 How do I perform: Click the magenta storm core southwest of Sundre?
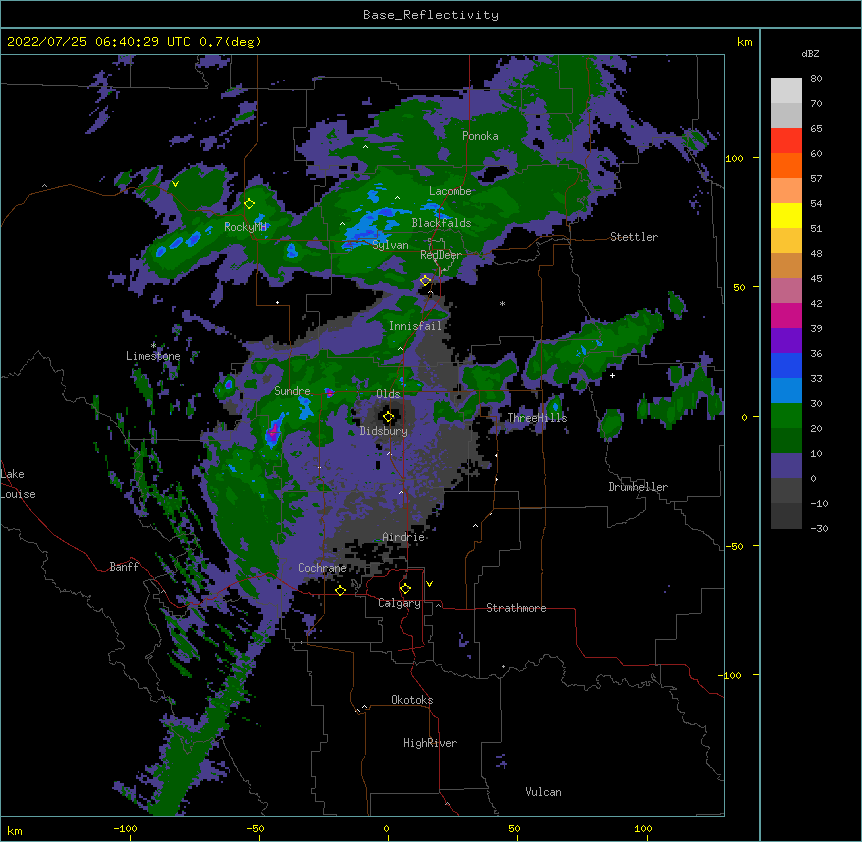(x=273, y=434)
